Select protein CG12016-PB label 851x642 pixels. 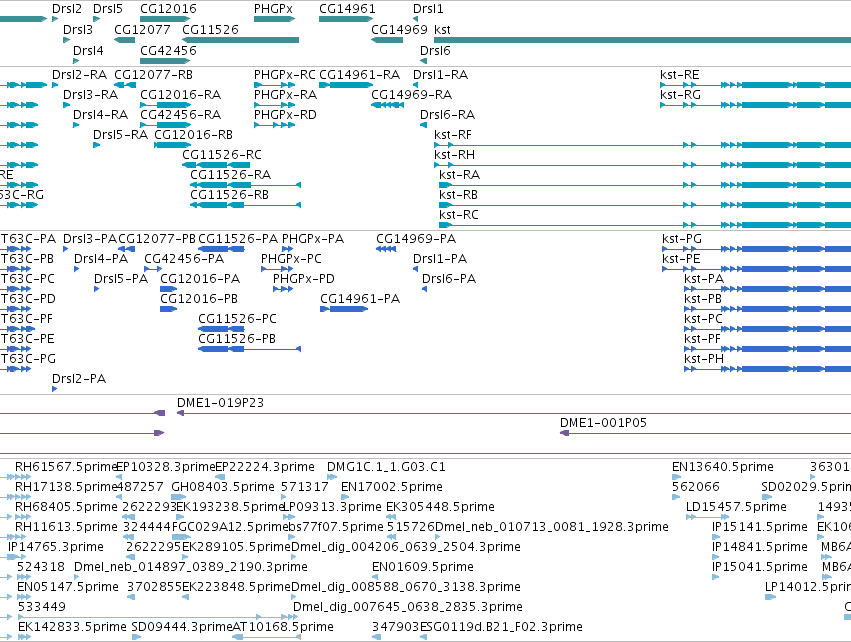point(199,299)
